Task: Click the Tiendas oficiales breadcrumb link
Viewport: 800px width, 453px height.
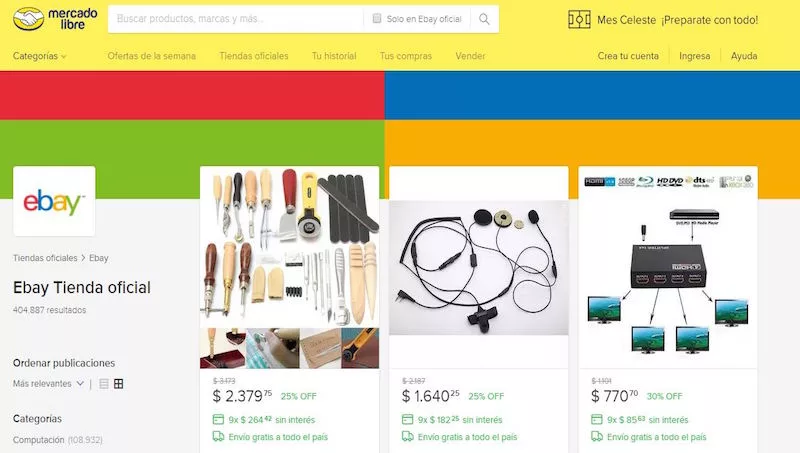Action: [45, 258]
